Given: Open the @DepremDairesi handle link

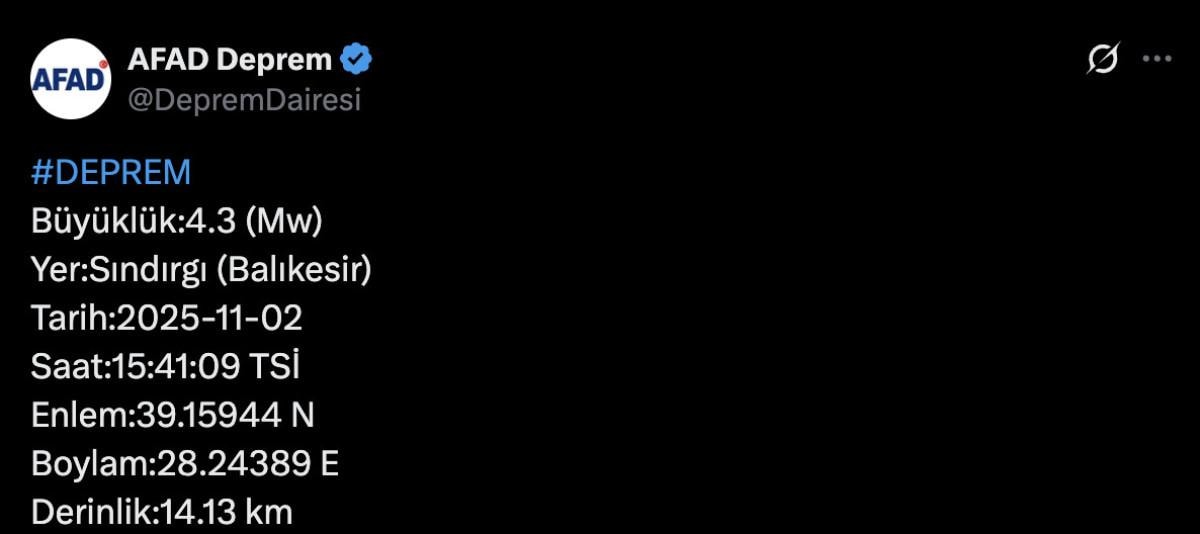Looking at the screenshot, I should [244, 100].
